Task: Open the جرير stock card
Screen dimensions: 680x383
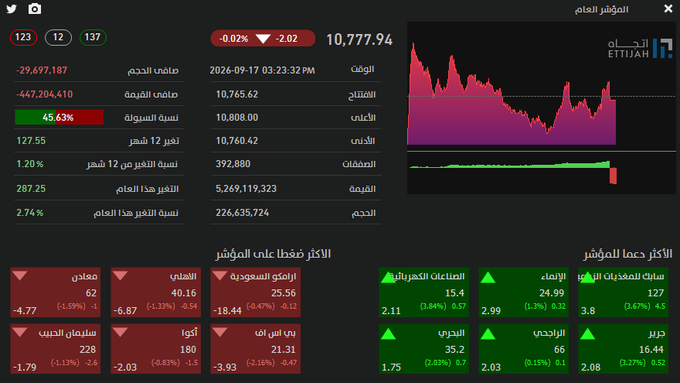Action: 623,348
